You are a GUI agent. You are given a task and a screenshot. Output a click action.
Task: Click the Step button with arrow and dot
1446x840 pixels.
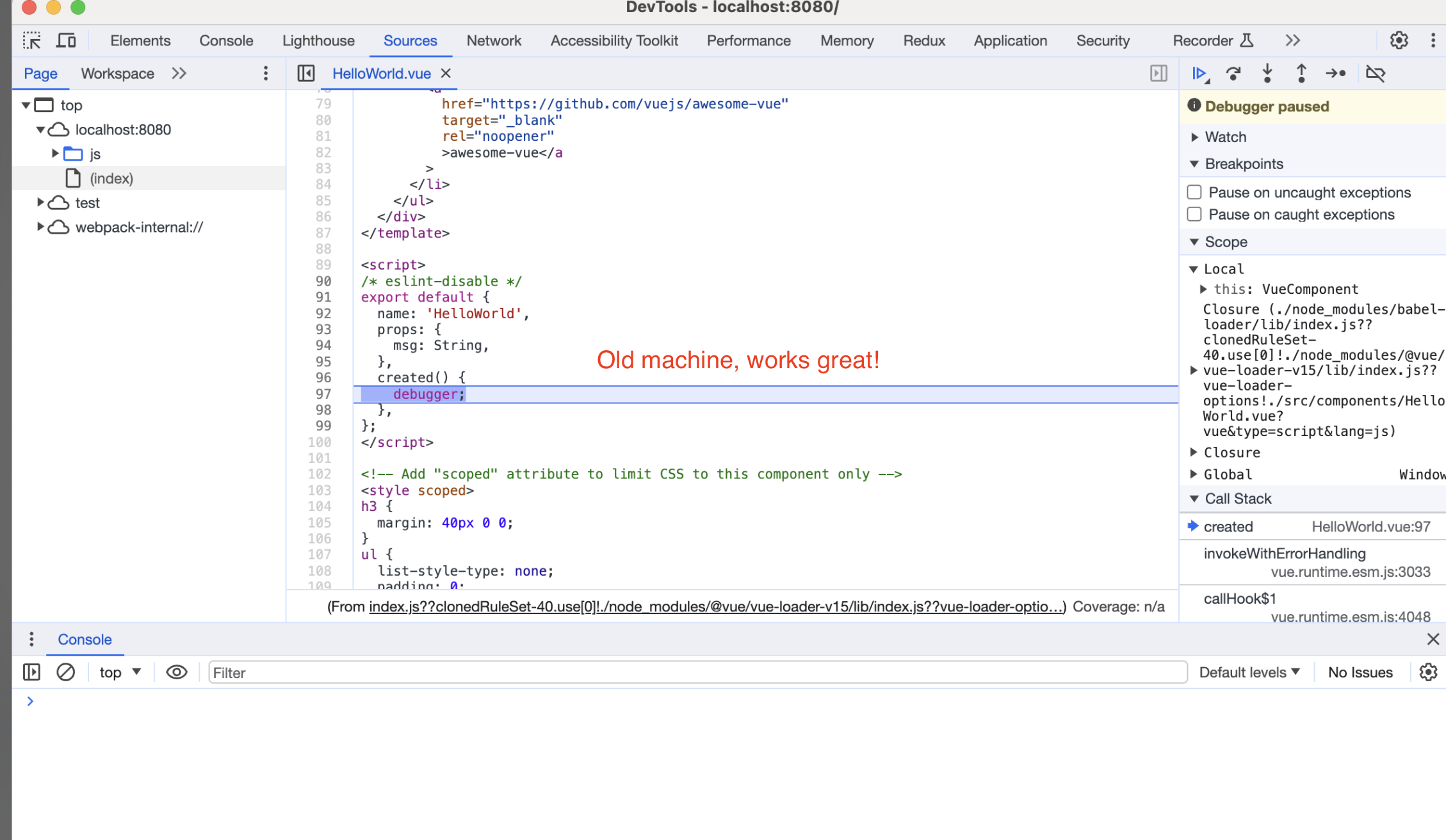[1335, 74]
